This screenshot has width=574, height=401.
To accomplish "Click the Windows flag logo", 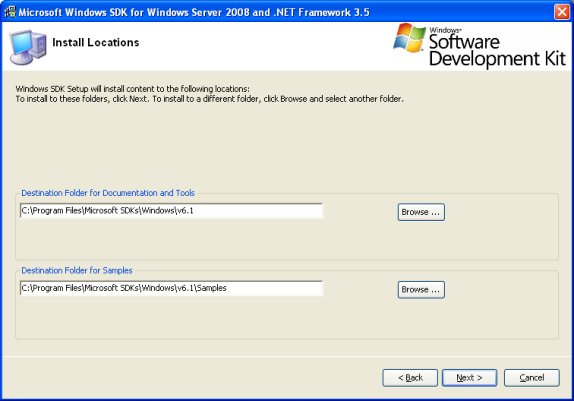I will click(410, 38).
